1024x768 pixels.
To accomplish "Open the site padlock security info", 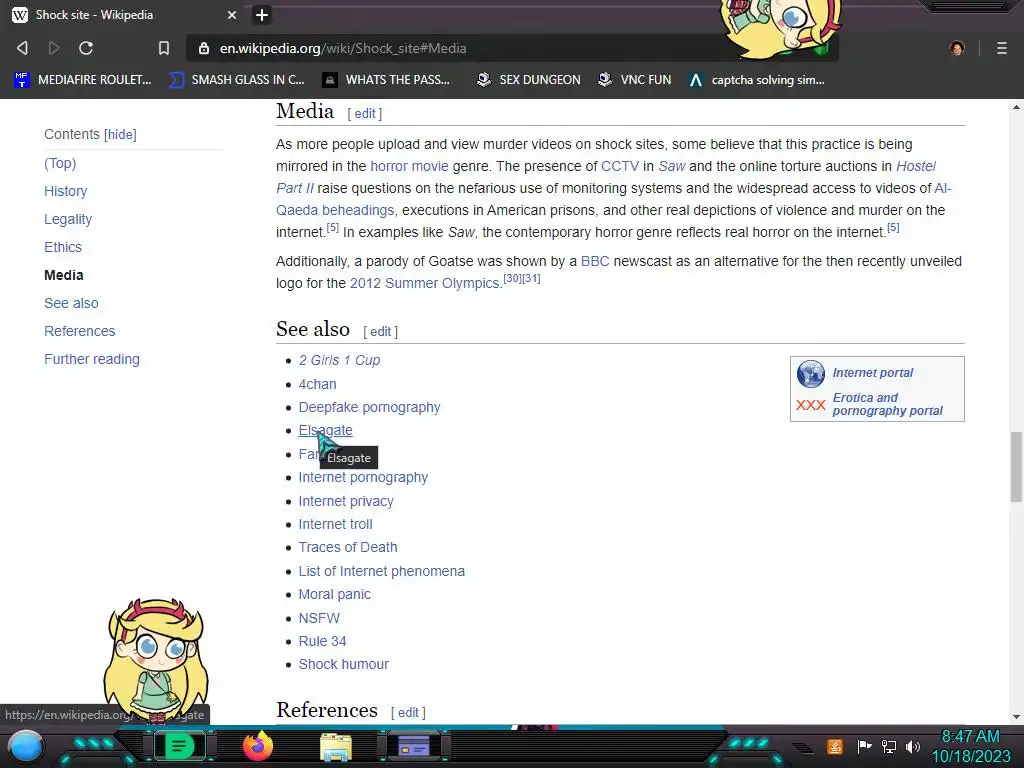I will tap(204, 48).
